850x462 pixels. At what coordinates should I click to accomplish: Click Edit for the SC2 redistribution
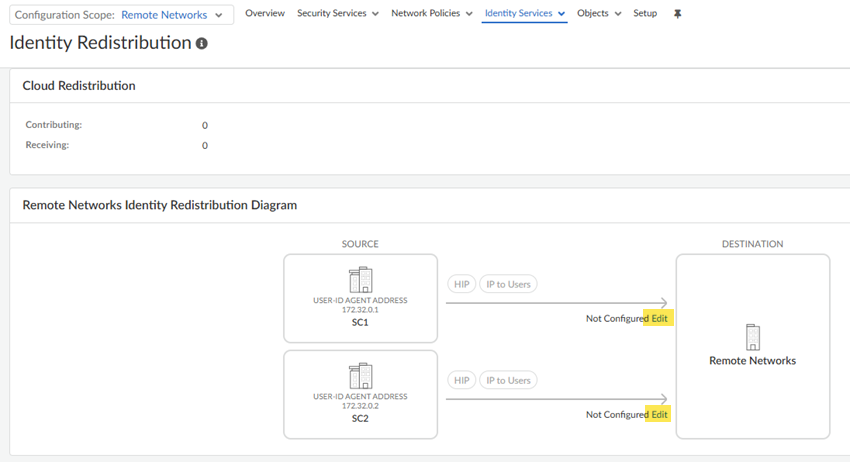coord(658,414)
